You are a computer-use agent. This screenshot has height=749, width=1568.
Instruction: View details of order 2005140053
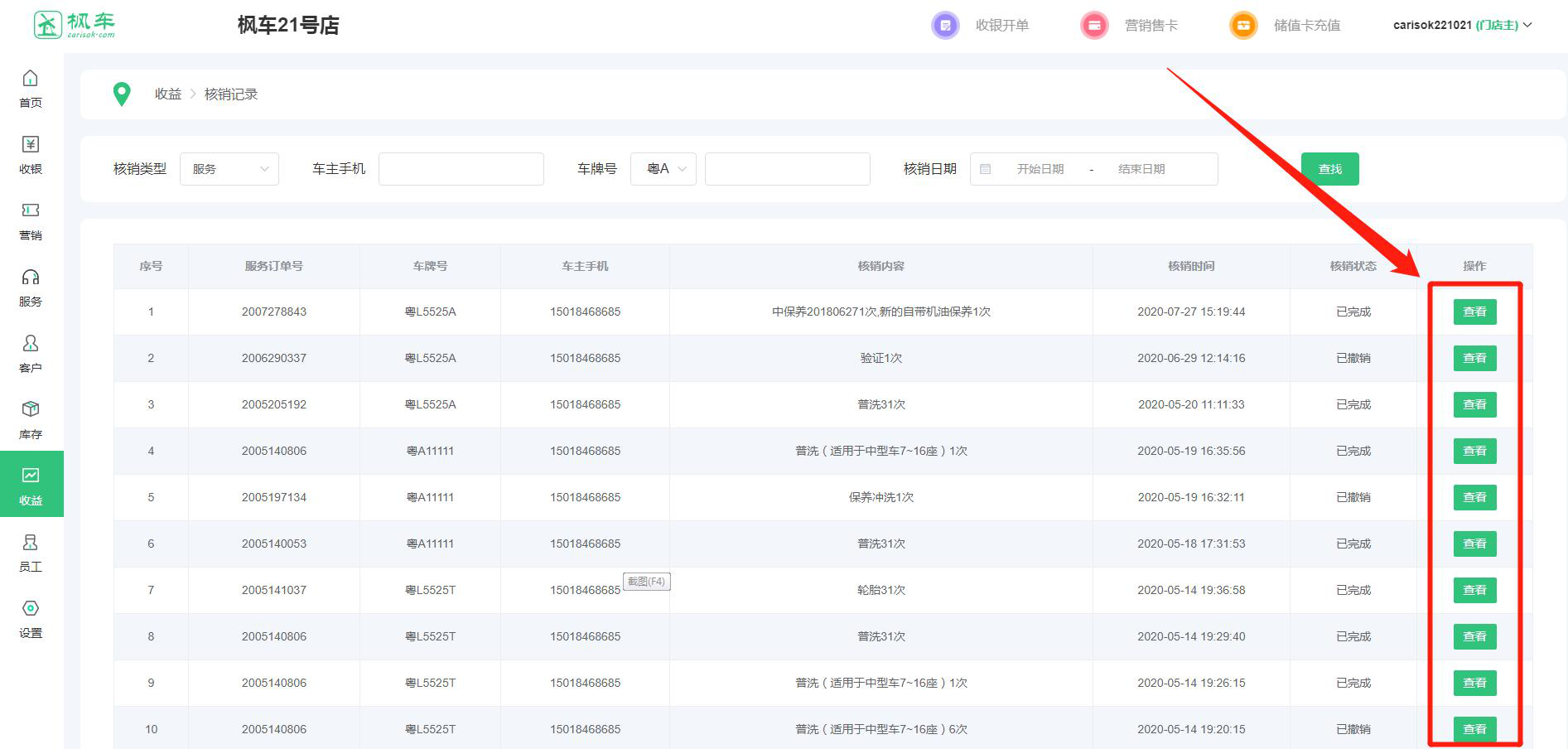[1475, 544]
